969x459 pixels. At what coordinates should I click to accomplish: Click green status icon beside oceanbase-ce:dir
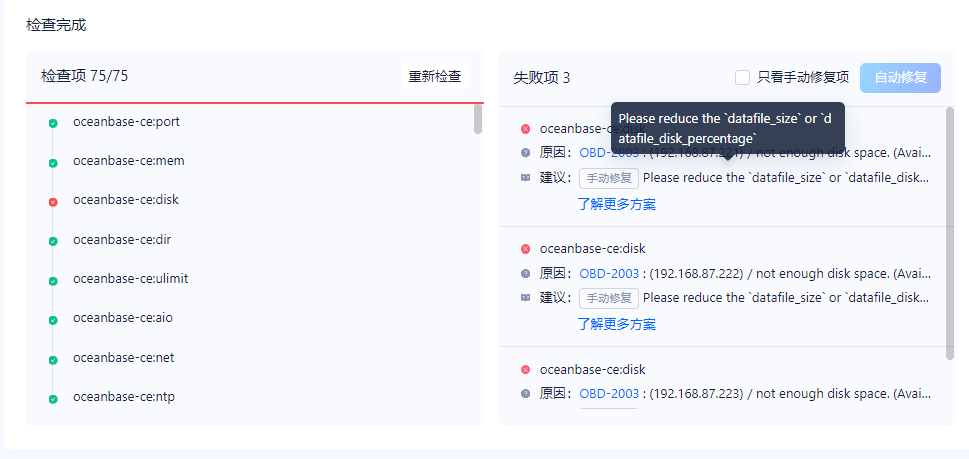click(53, 242)
